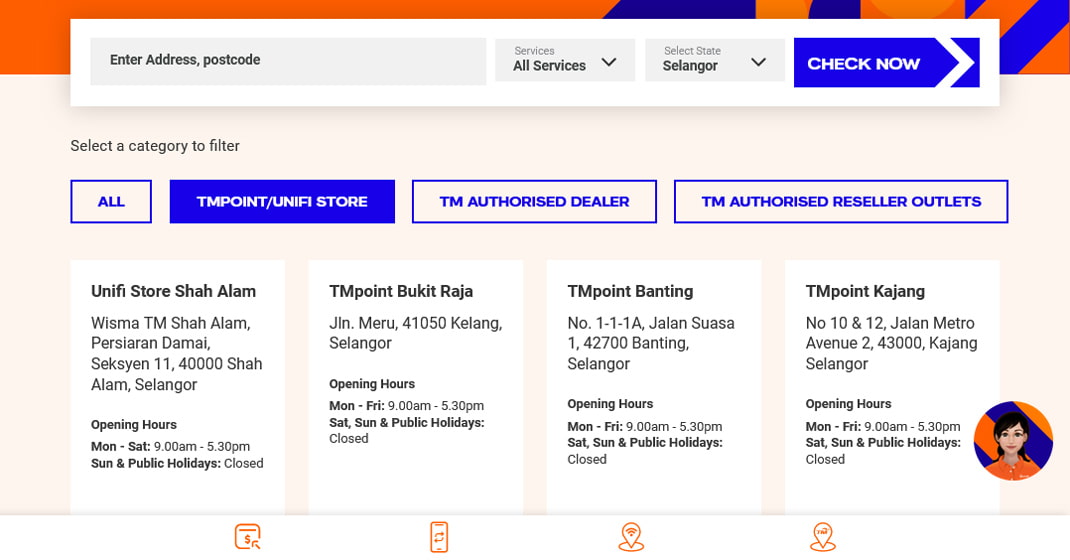Click Opening Hours heading on Banting card
The width and height of the screenshot is (1070, 560).
coord(610,404)
